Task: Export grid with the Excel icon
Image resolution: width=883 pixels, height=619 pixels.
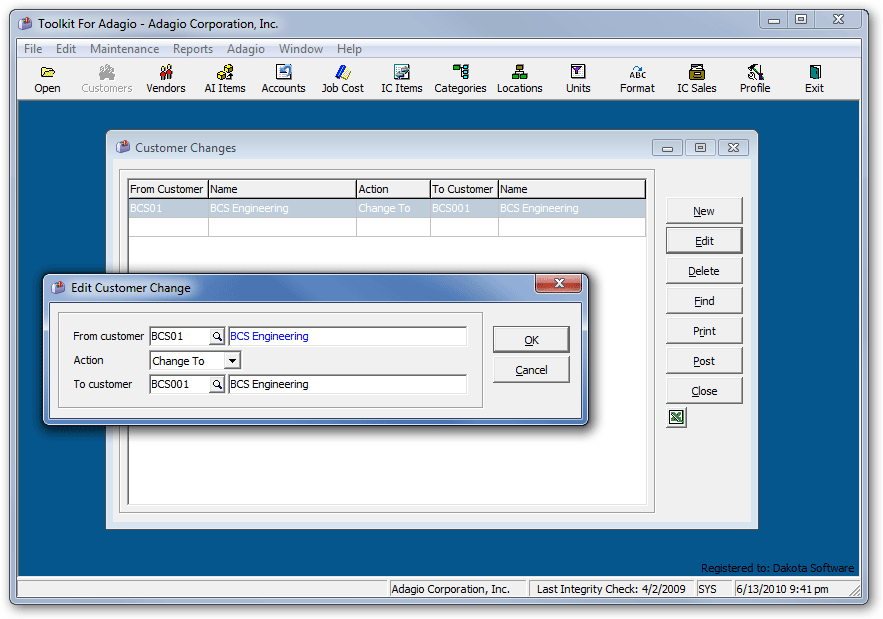Action: [676, 417]
